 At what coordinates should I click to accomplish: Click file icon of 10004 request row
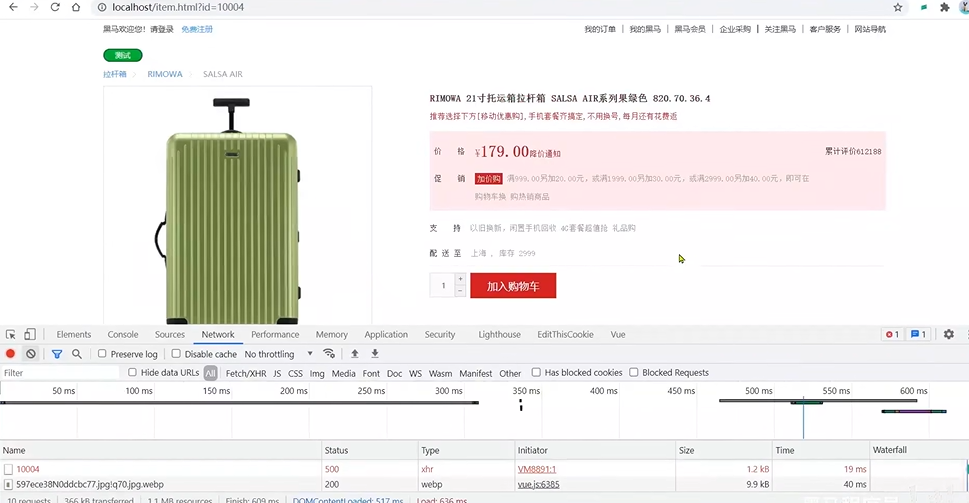(x=8, y=470)
